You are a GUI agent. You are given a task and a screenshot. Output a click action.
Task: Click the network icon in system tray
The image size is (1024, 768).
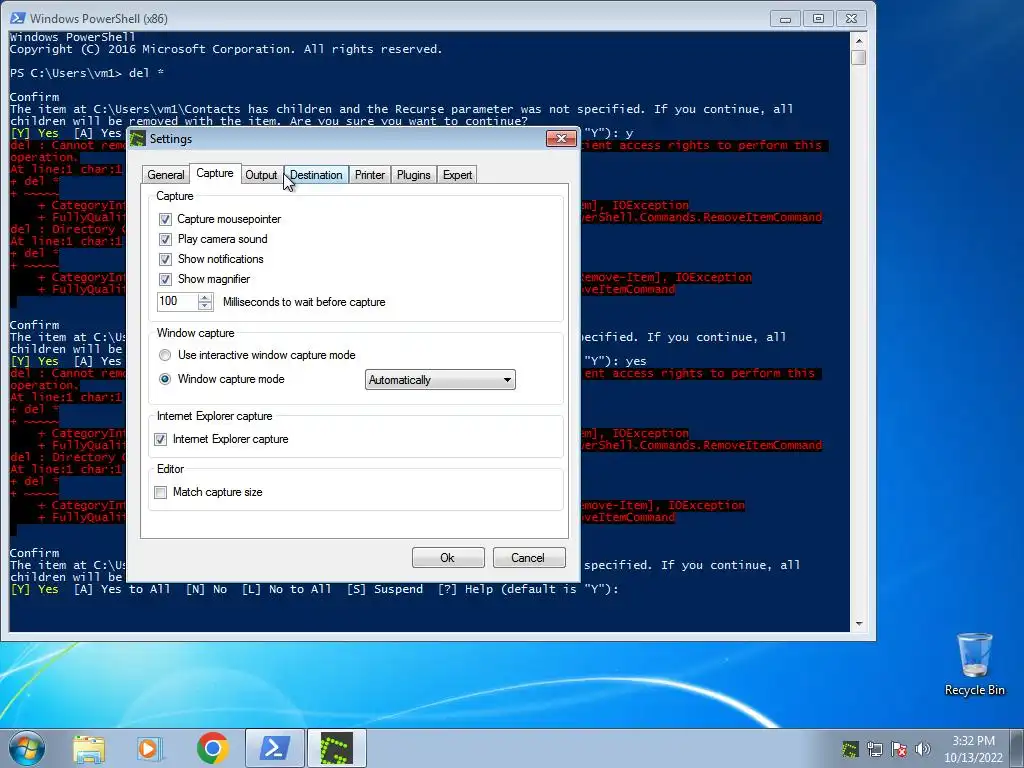coord(874,749)
